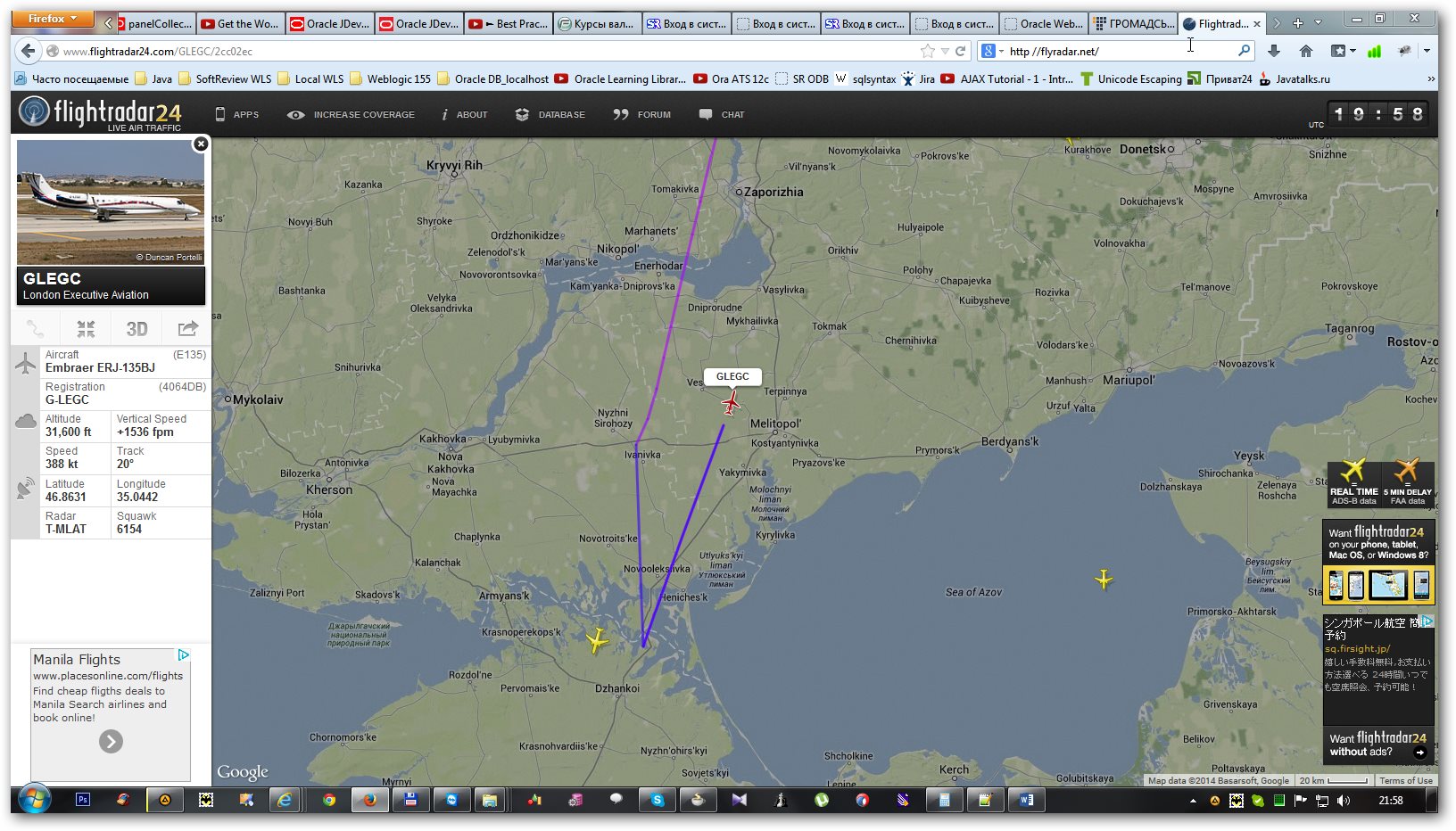
Task: Switch to the Oracle Web... tab
Action: 1044,24
